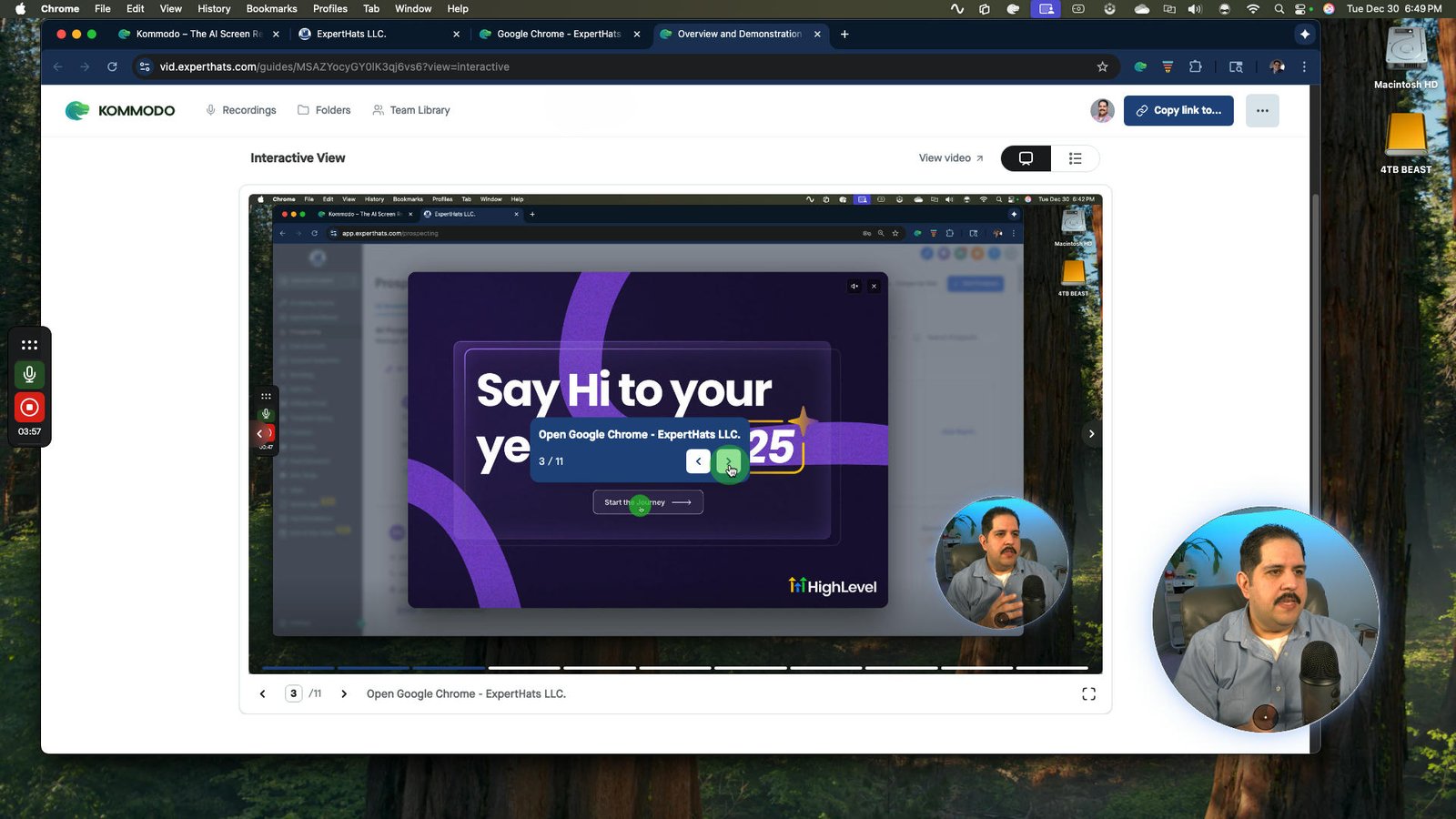
Task: Open View video link
Action: [951, 157]
